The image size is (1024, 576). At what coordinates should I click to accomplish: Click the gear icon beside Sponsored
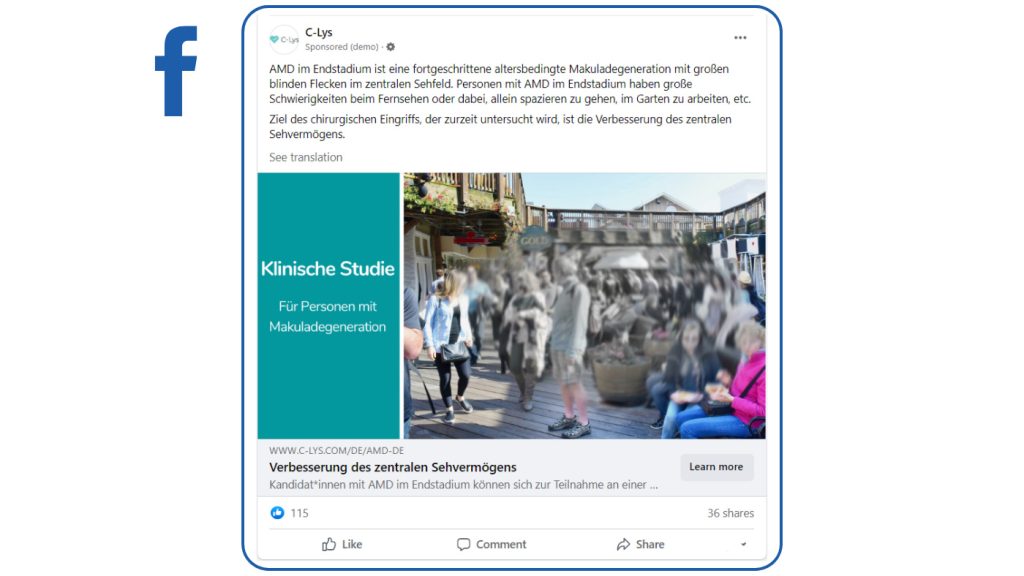(x=391, y=47)
